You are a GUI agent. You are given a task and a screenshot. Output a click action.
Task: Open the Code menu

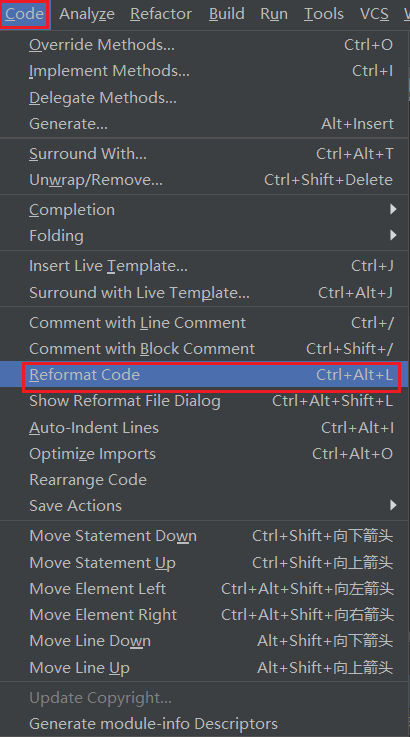coord(24,14)
